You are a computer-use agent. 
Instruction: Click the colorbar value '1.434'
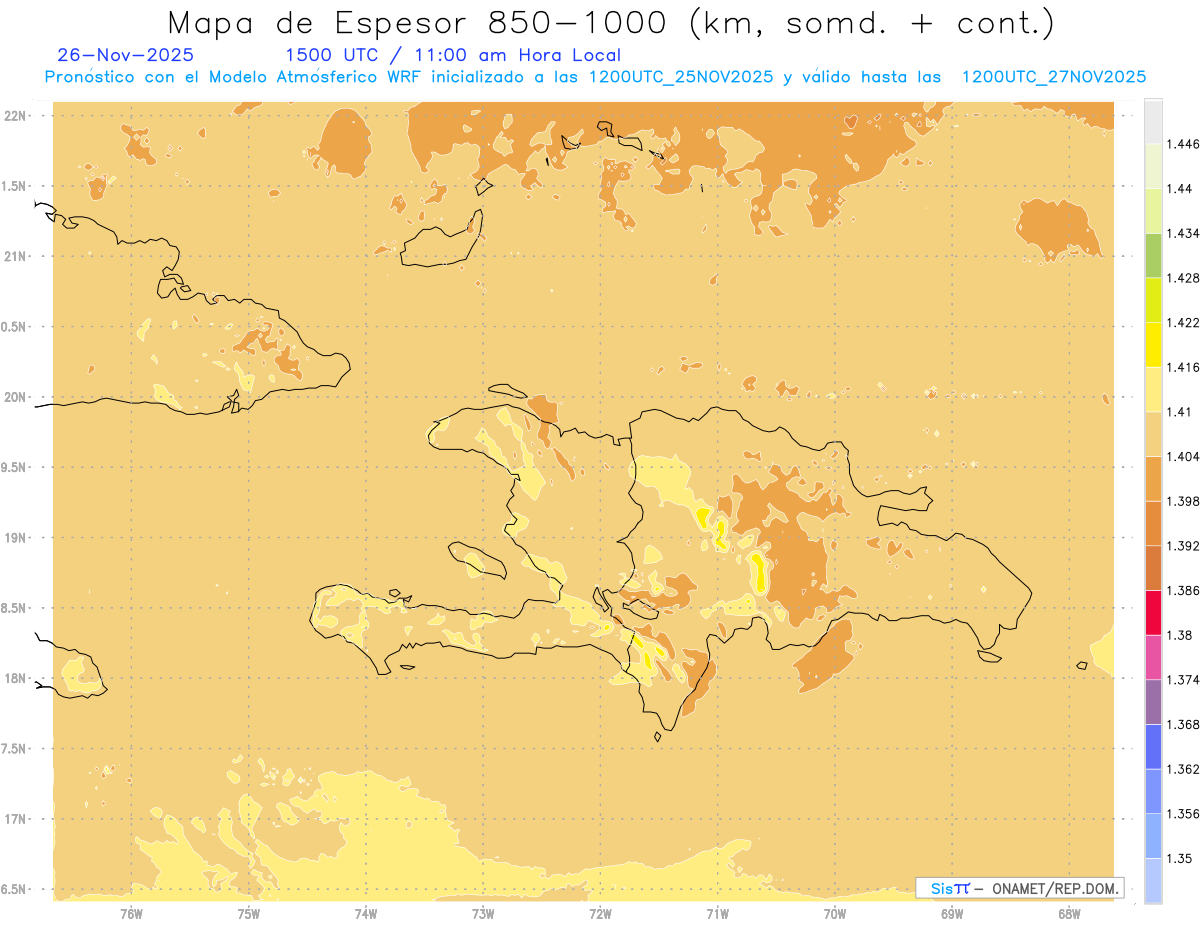pos(1183,233)
